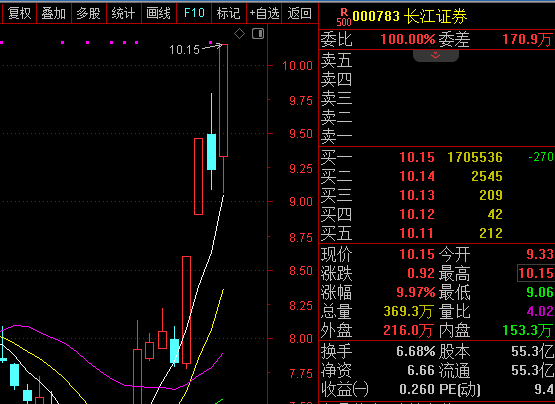The image size is (555, 404).
Task: Select the latest red candlestick bar
Action: 223,119
